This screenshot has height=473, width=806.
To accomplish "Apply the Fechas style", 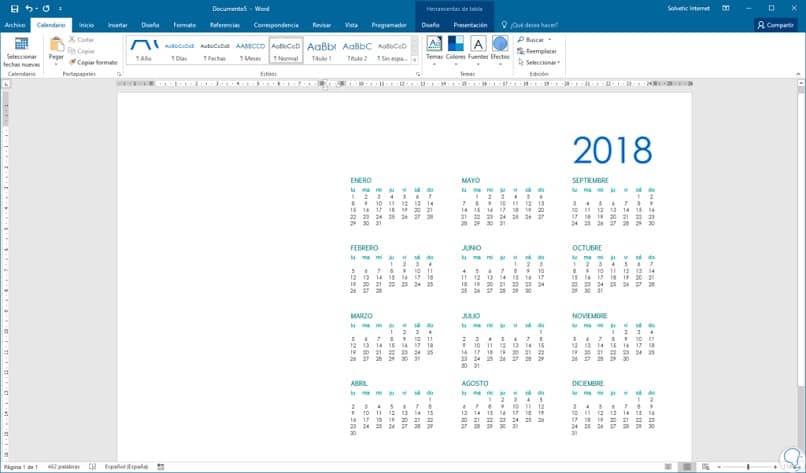I will pos(215,50).
